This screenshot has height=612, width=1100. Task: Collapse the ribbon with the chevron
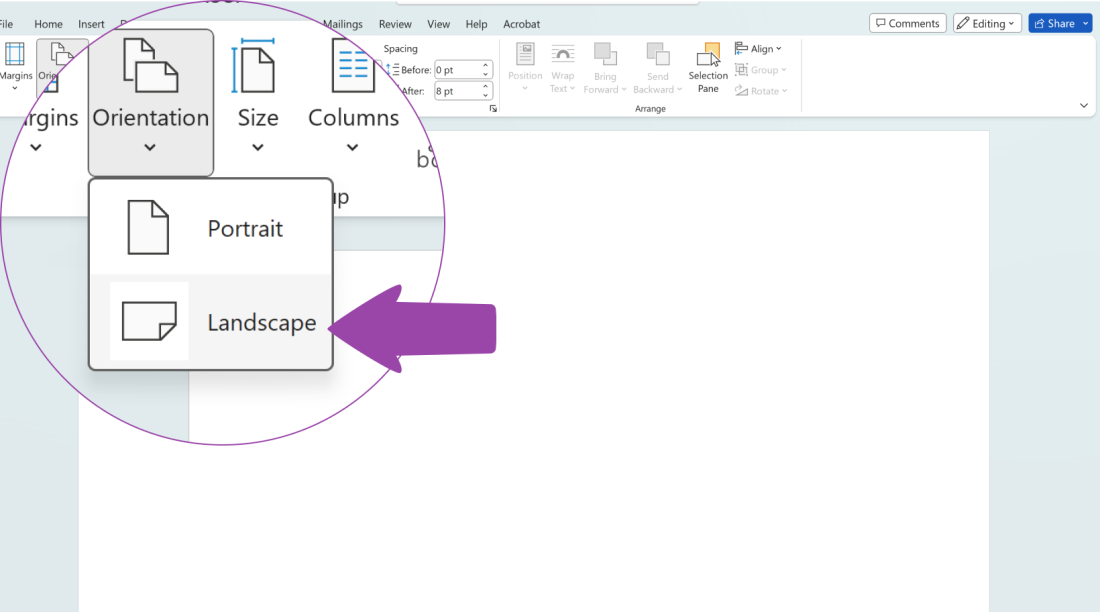tap(1083, 105)
